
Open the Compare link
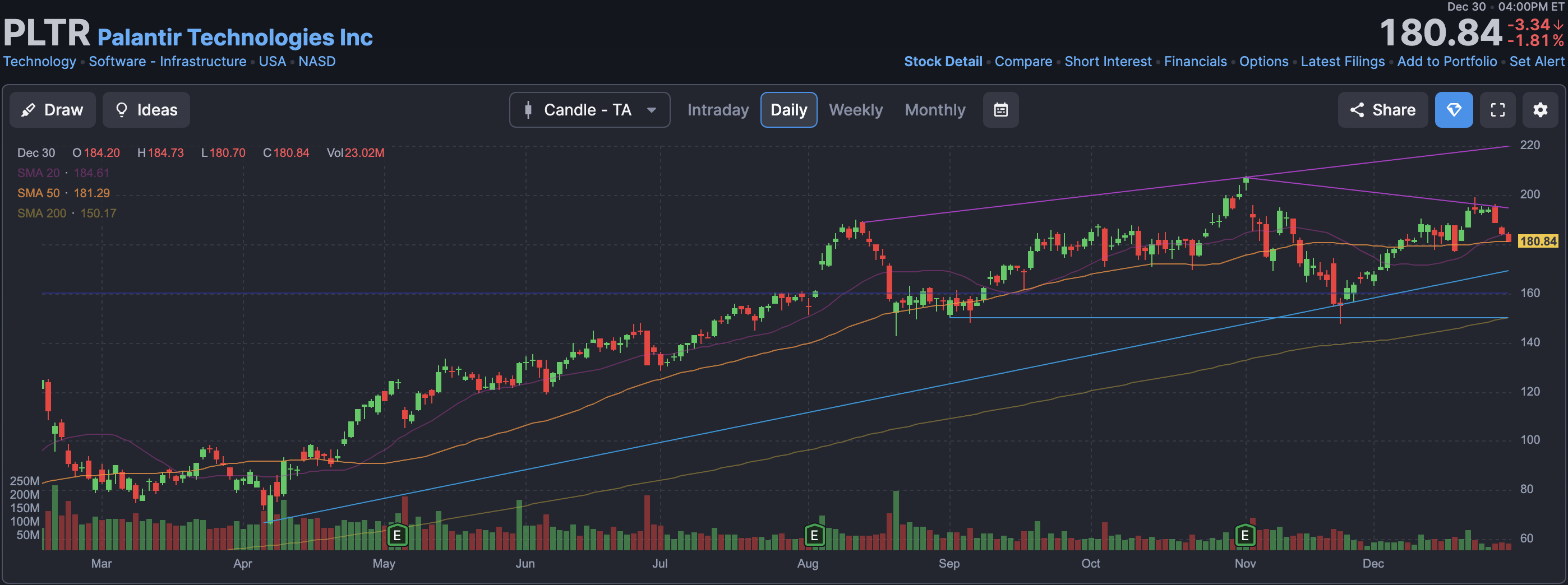[1023, 62]
